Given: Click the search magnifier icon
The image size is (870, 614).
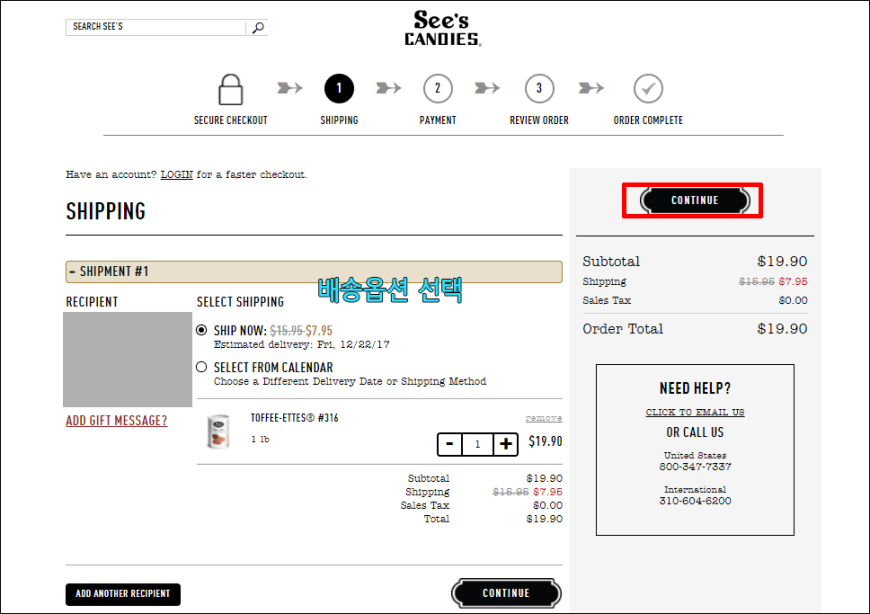Looking at the screenshot, I should 258,28.
